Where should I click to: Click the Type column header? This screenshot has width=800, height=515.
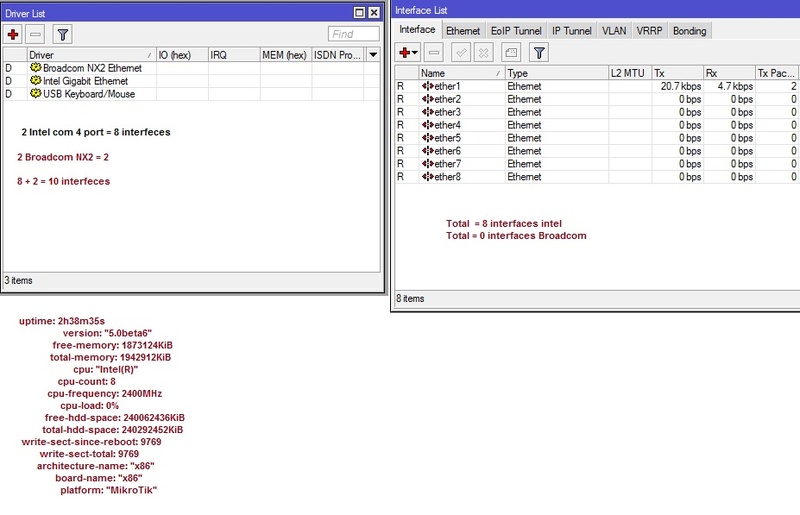557,73
